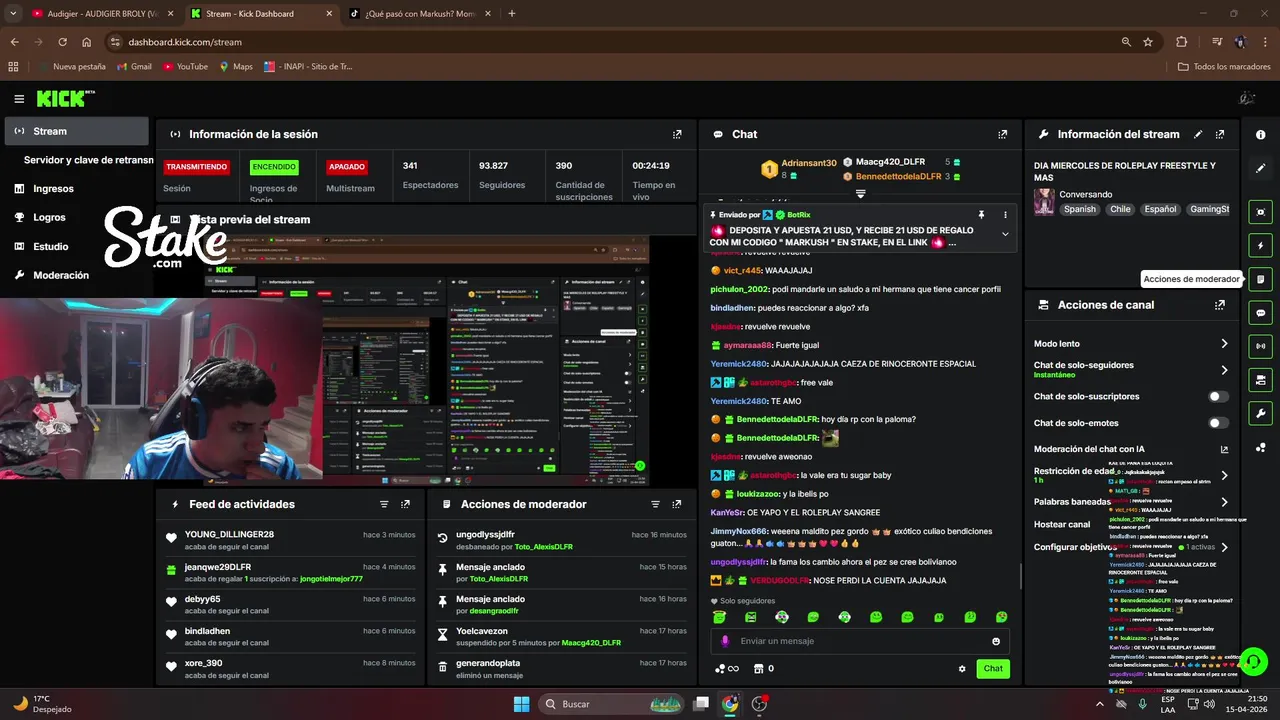Click the green headset support button

1253,662
